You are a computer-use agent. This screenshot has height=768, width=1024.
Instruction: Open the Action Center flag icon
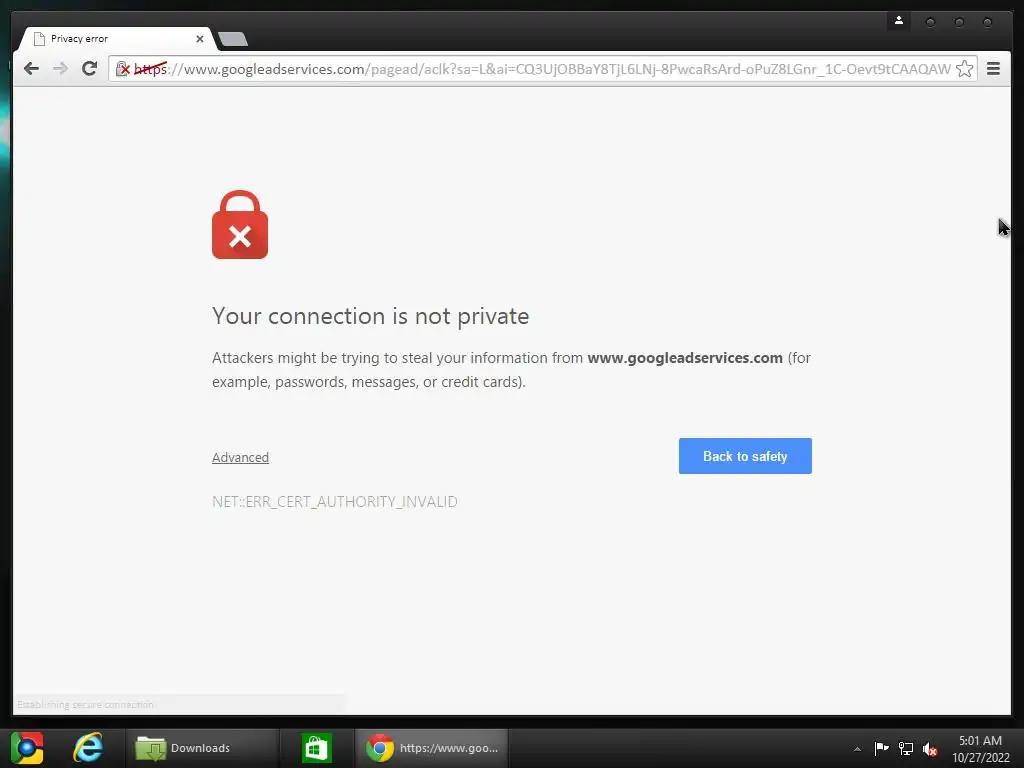(x=881, y=748)
